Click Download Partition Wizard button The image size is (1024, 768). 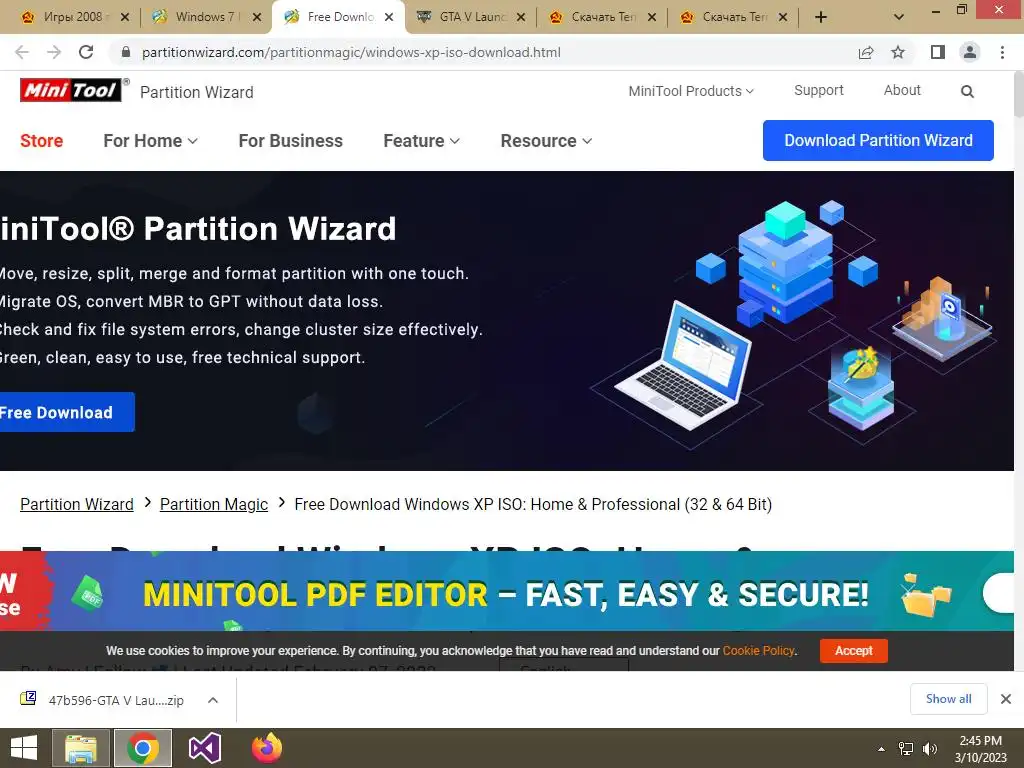(x=878, y=140)
